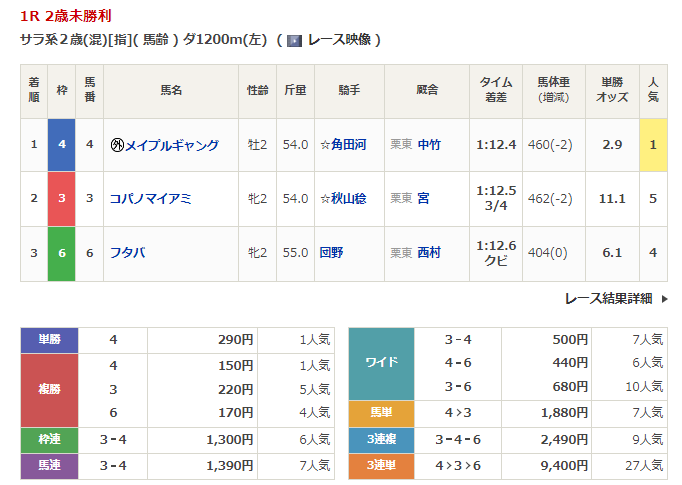Open jockey 団野 profile link
The width and height of the screenshot is (682, 485).
pyautogui.click(x=331, y=253)
